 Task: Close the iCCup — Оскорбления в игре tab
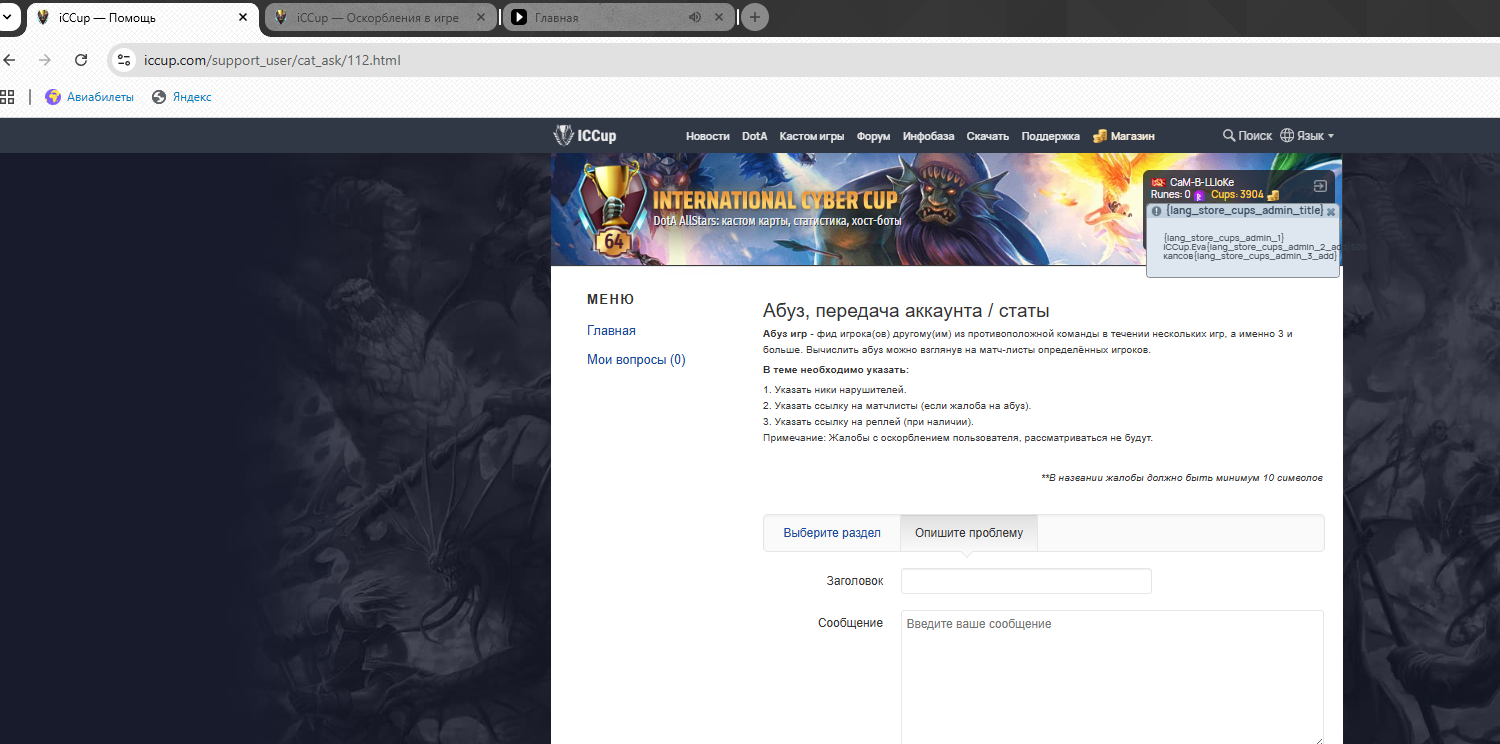click(x=481, y=17)
